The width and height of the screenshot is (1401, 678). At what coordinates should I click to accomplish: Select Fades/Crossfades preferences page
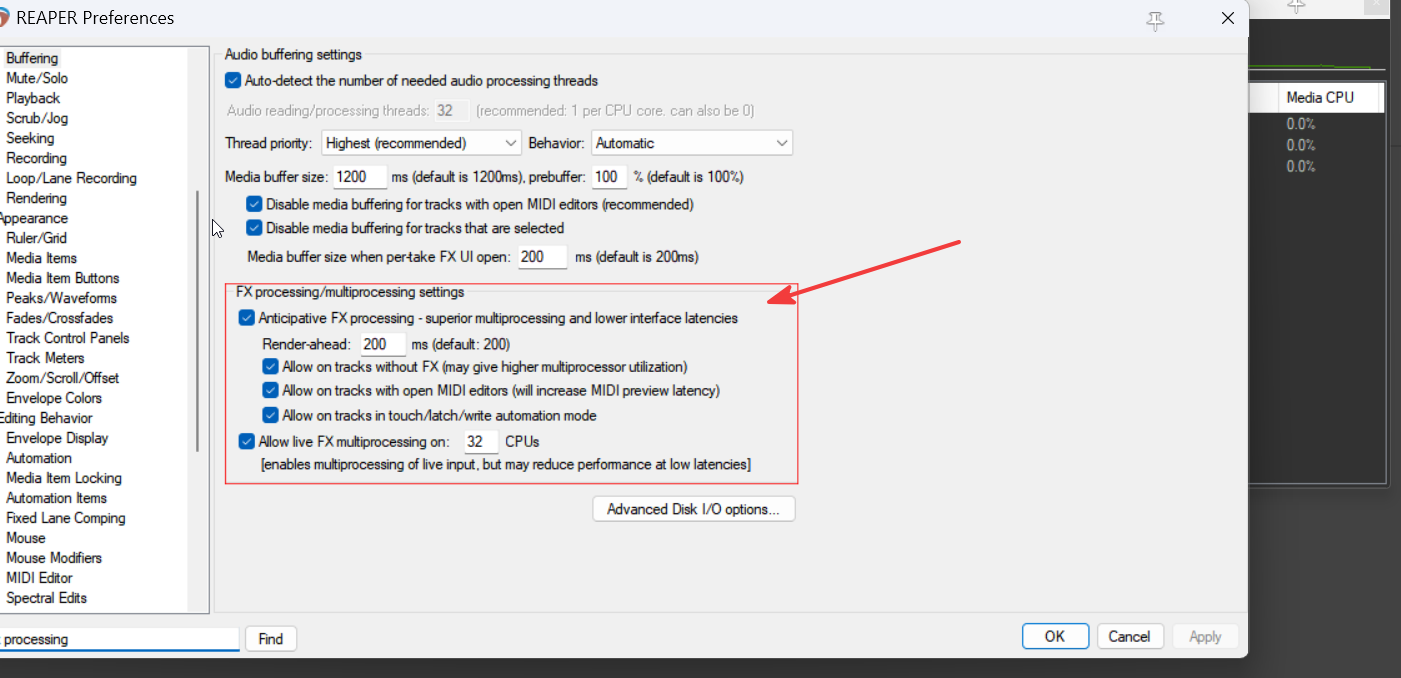click(x=61, y=318)
